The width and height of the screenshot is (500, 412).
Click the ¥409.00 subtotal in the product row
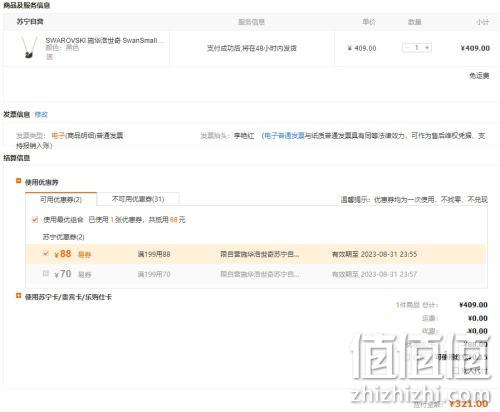tap(475, 48)
